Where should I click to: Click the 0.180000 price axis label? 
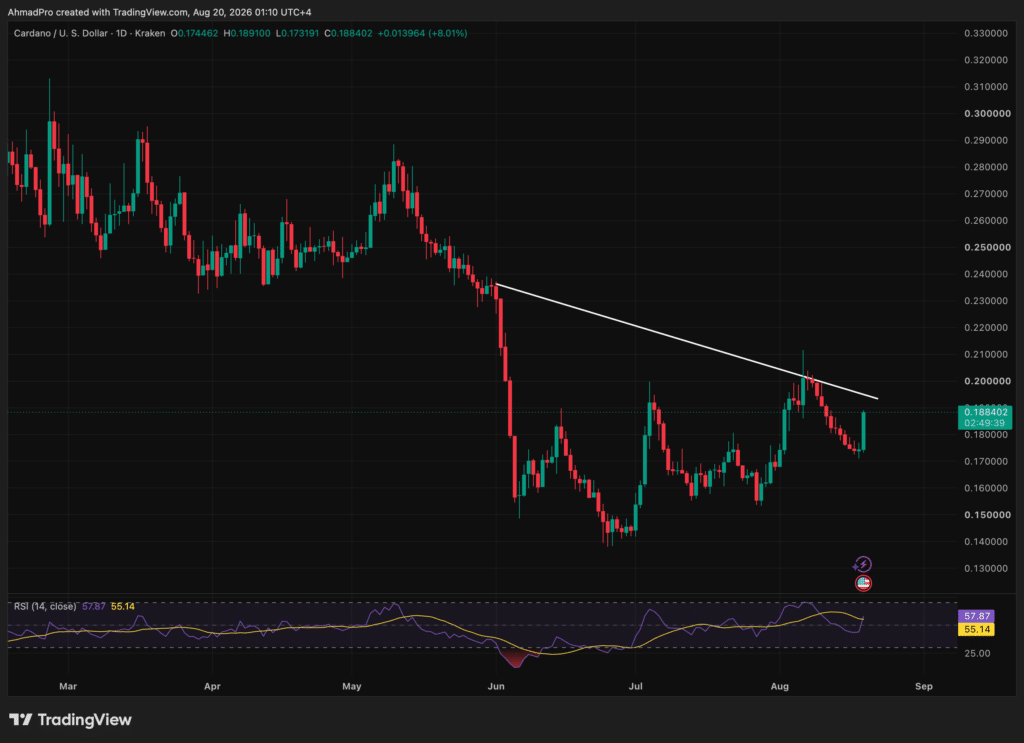(x=985, y=435)
